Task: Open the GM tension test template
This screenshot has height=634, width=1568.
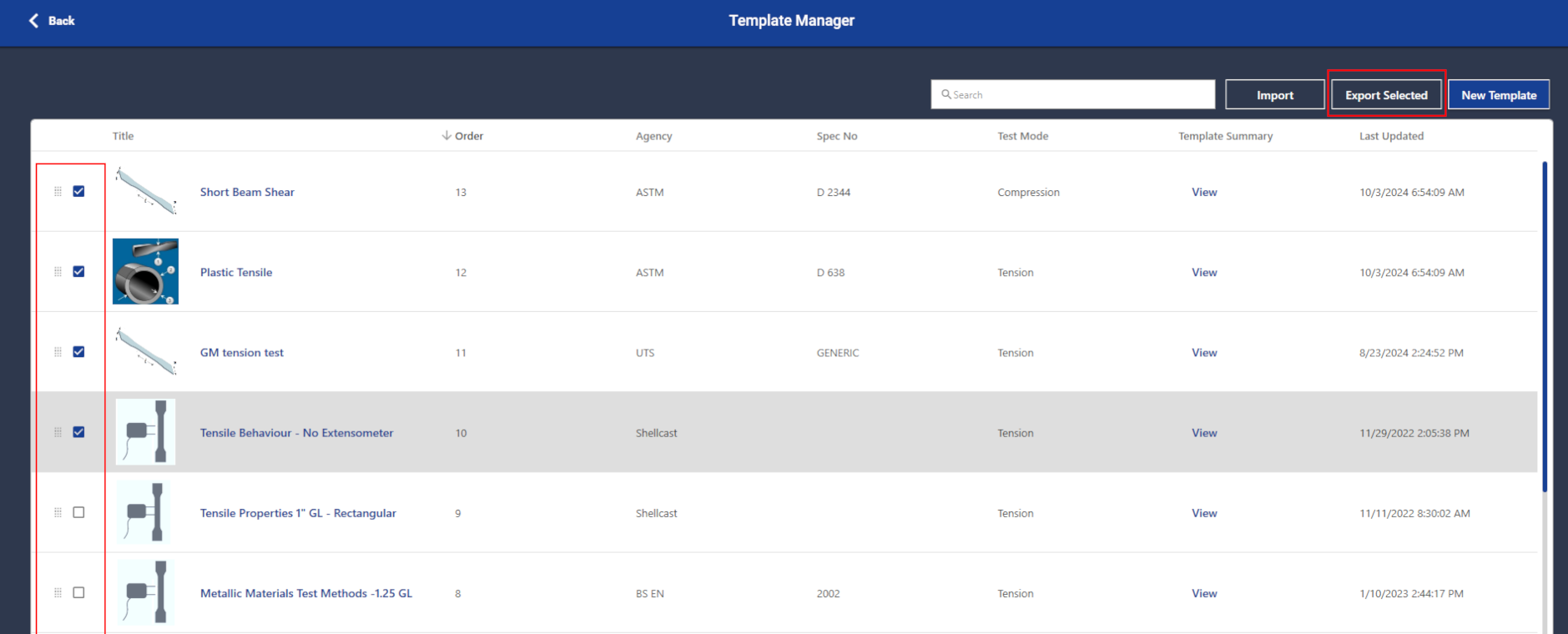Action: click(242, 353)
